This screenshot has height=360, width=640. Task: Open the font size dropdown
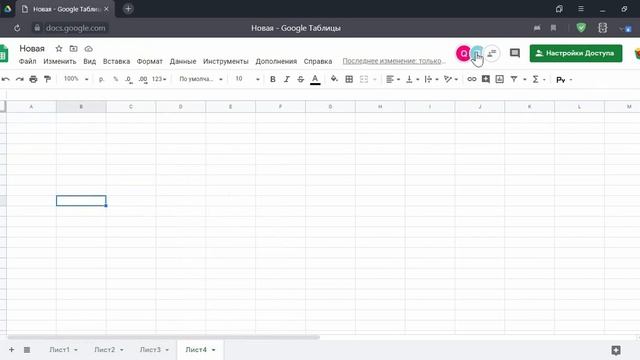(247, 79)
